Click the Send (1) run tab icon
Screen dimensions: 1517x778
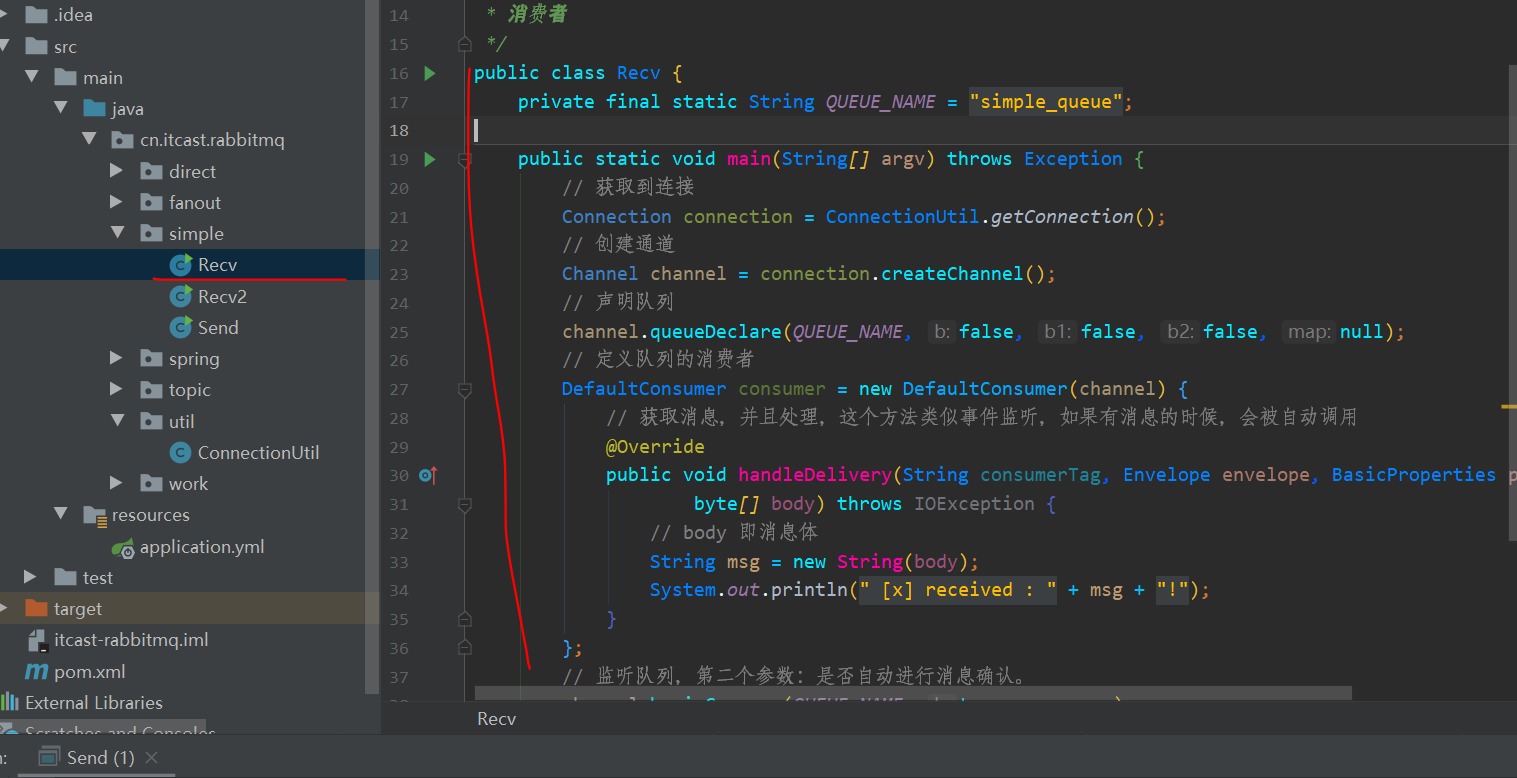click(x=49, y=757)
